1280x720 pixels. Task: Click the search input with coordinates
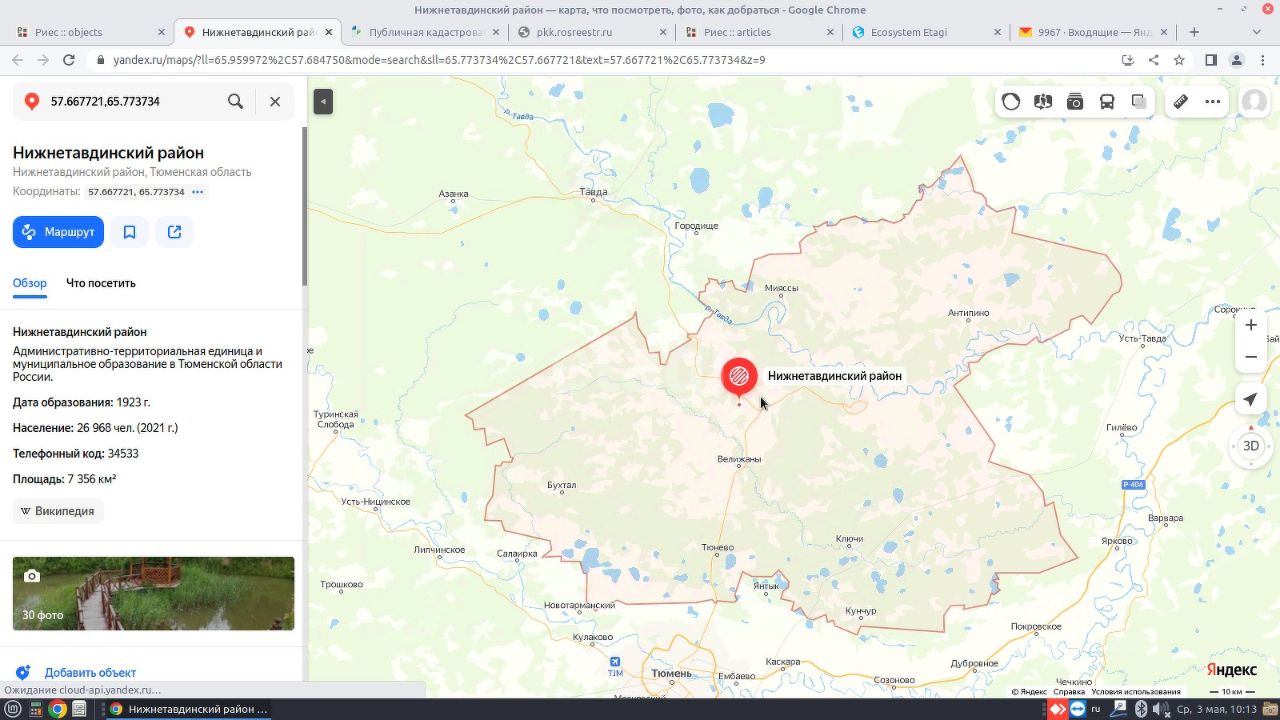tap(133, 101)
